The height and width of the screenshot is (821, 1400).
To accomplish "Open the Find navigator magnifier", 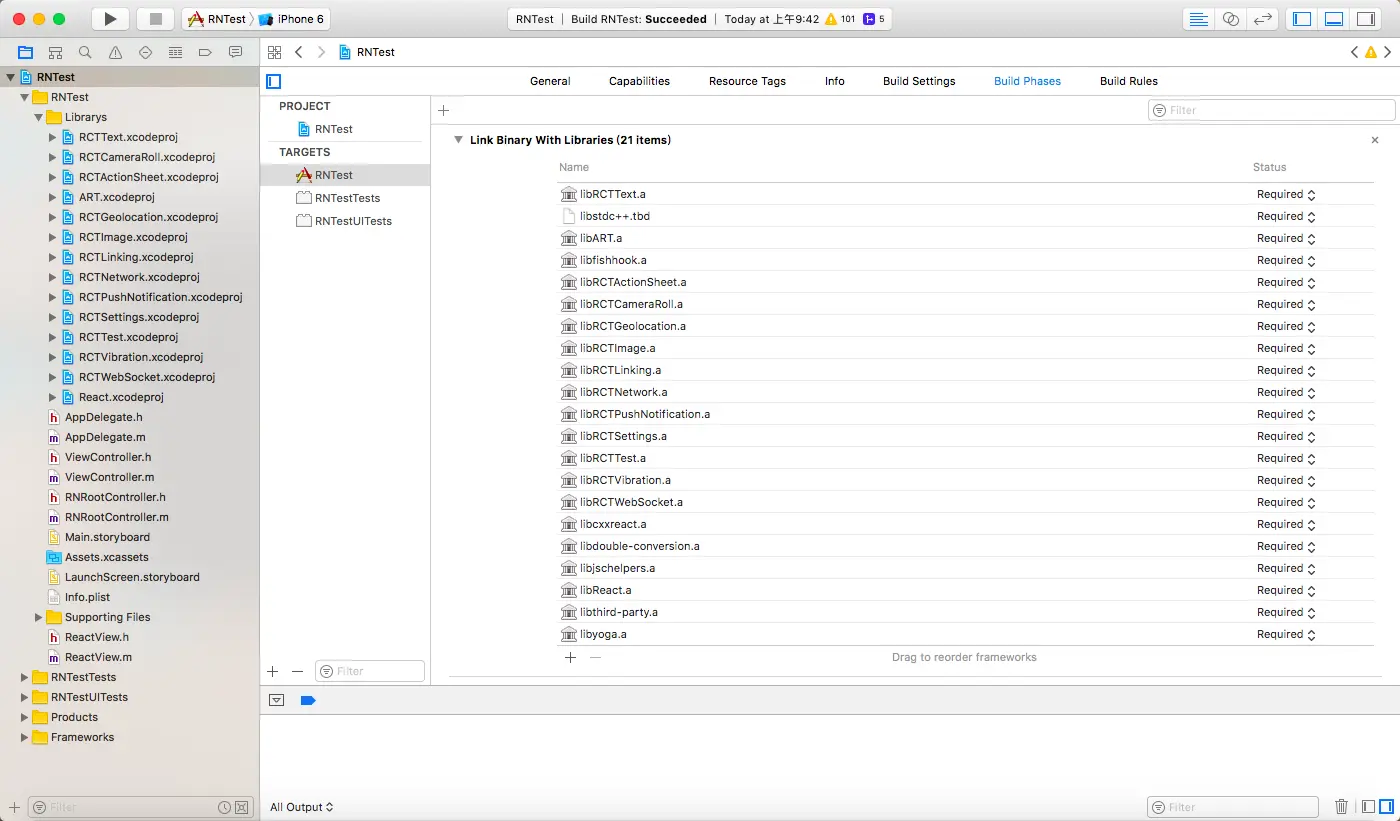I will pos(85,52).
